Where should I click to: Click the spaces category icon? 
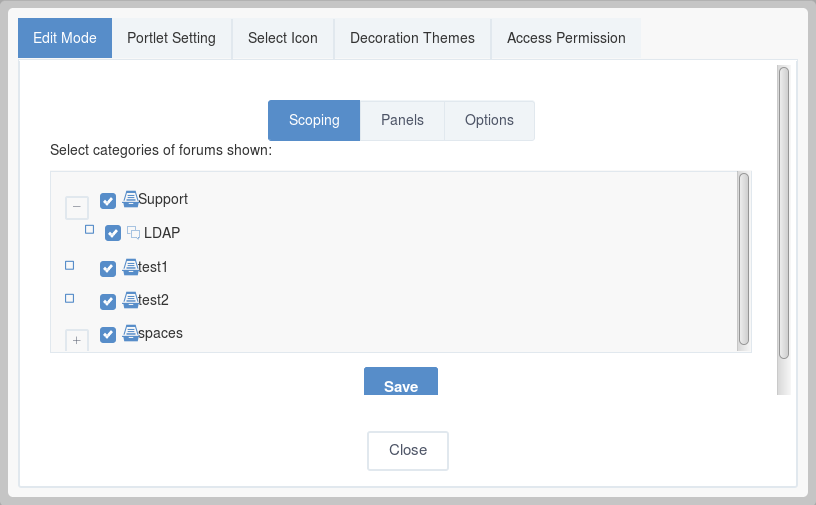(x=131, y=333)
